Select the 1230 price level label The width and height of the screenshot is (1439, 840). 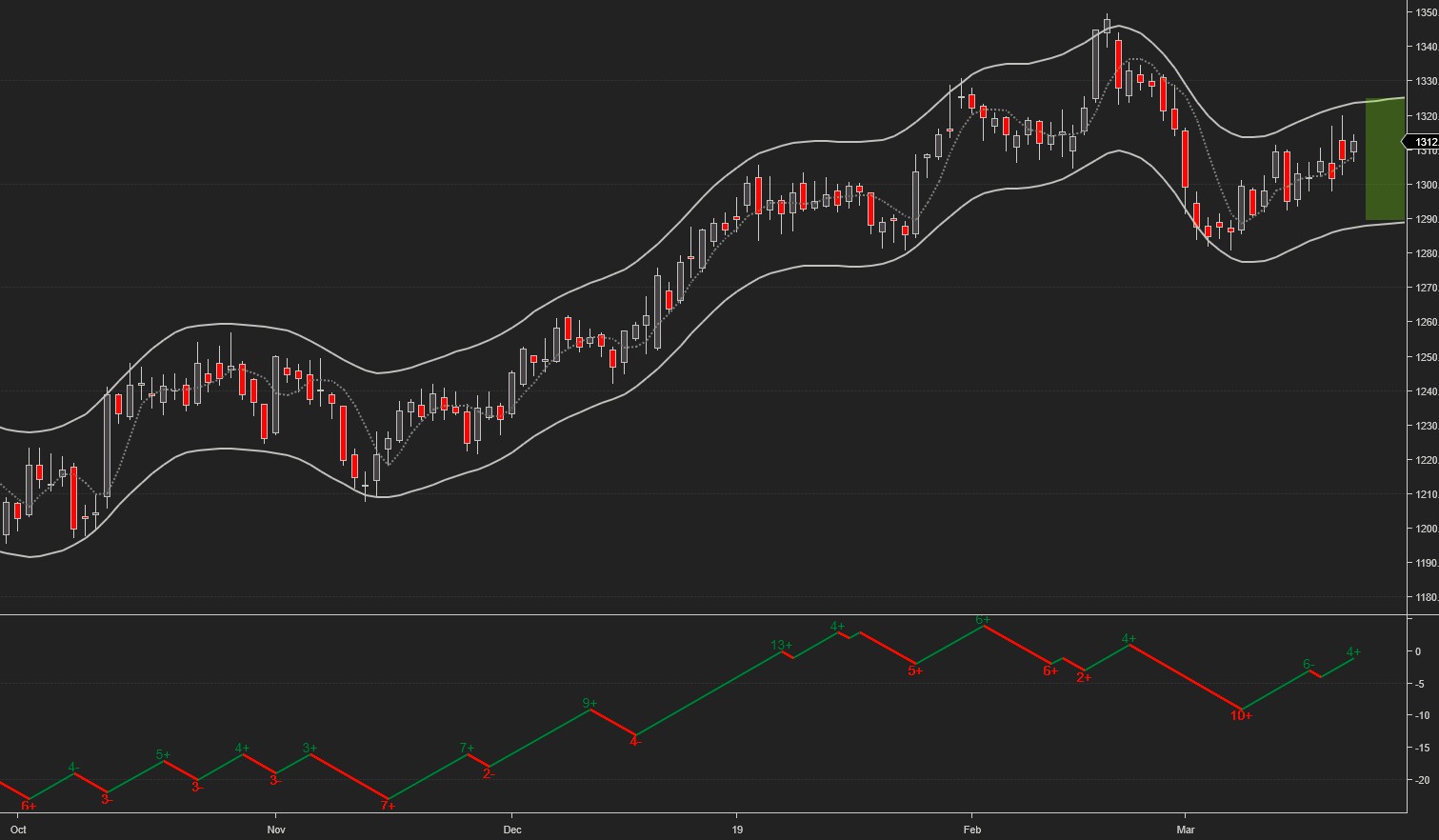[x=1426, y=426]
